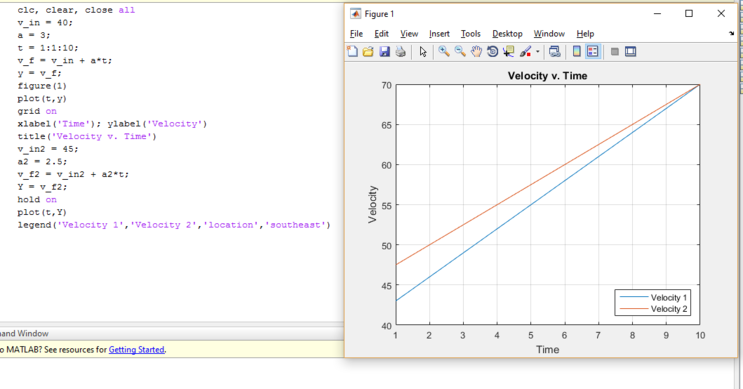743x389 pixels.
Task: Click the dock figure arrow beside the menu bar
Action: (x=731, y=33)
